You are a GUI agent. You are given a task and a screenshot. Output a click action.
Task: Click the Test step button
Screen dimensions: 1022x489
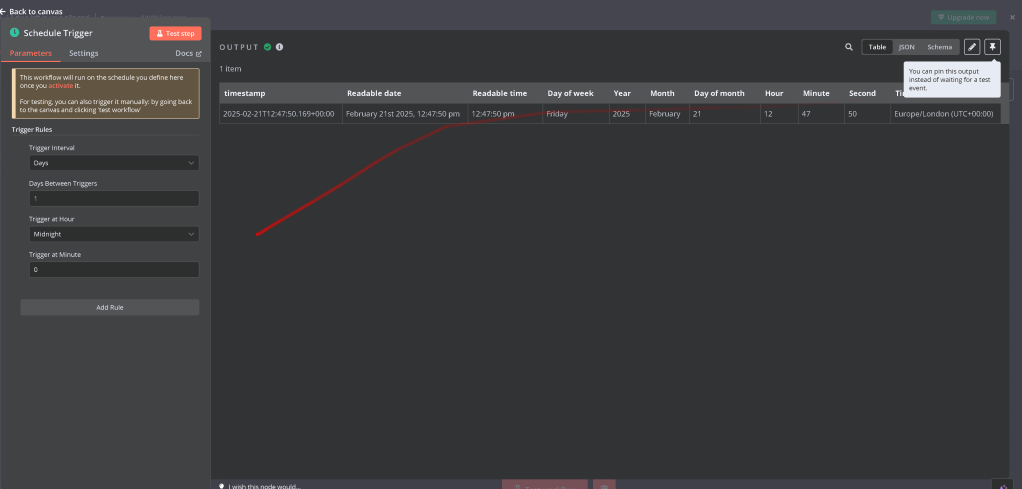[x=175, y=33]
